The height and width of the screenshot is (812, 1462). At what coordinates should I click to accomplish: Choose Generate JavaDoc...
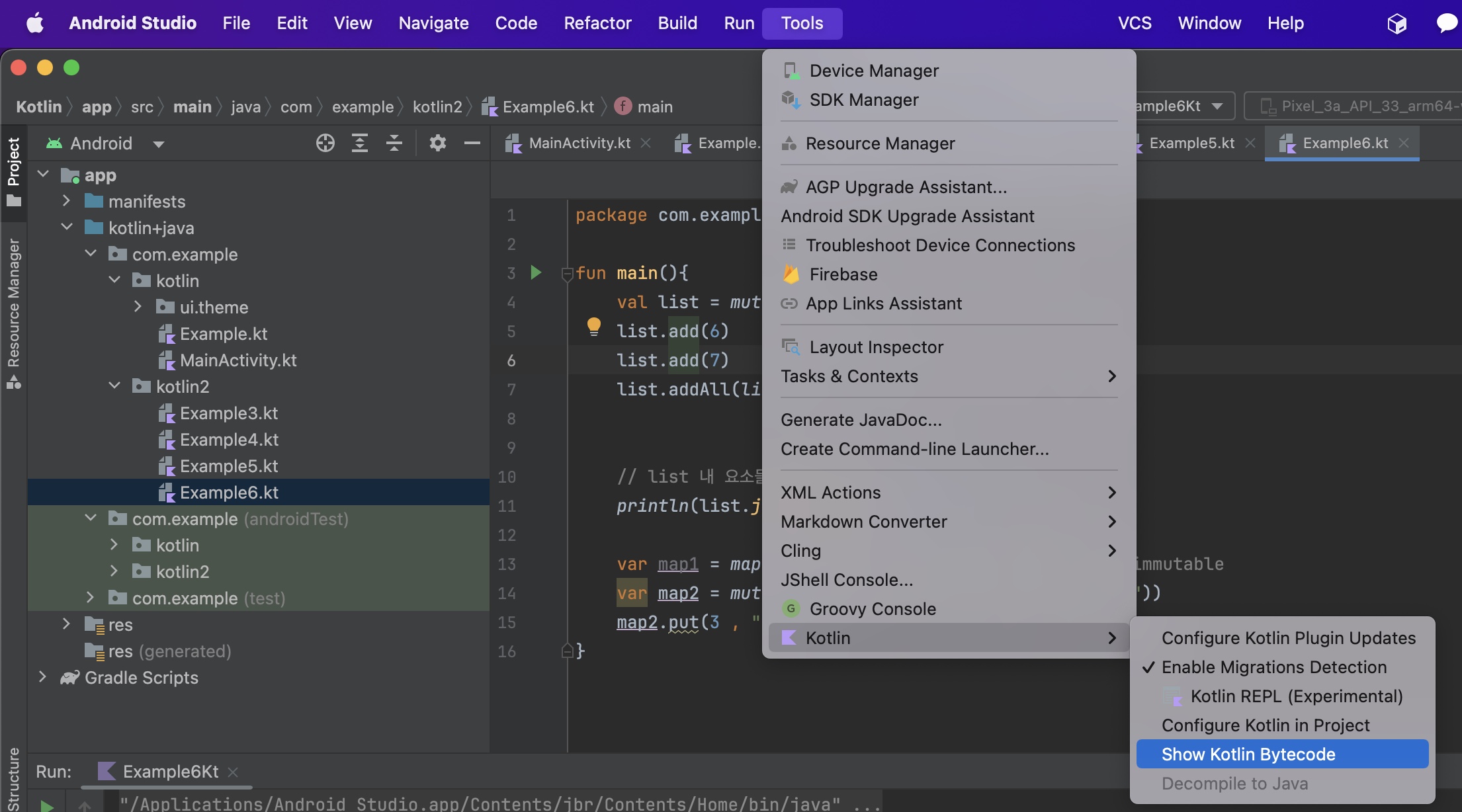[x=949, y=419]
